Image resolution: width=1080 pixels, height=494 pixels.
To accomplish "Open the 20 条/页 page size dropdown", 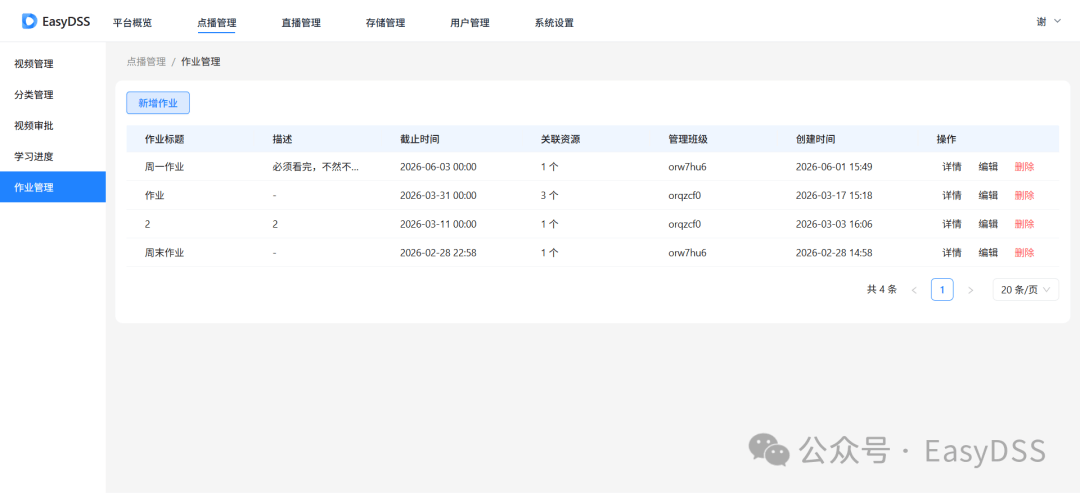I will 1026,290.
